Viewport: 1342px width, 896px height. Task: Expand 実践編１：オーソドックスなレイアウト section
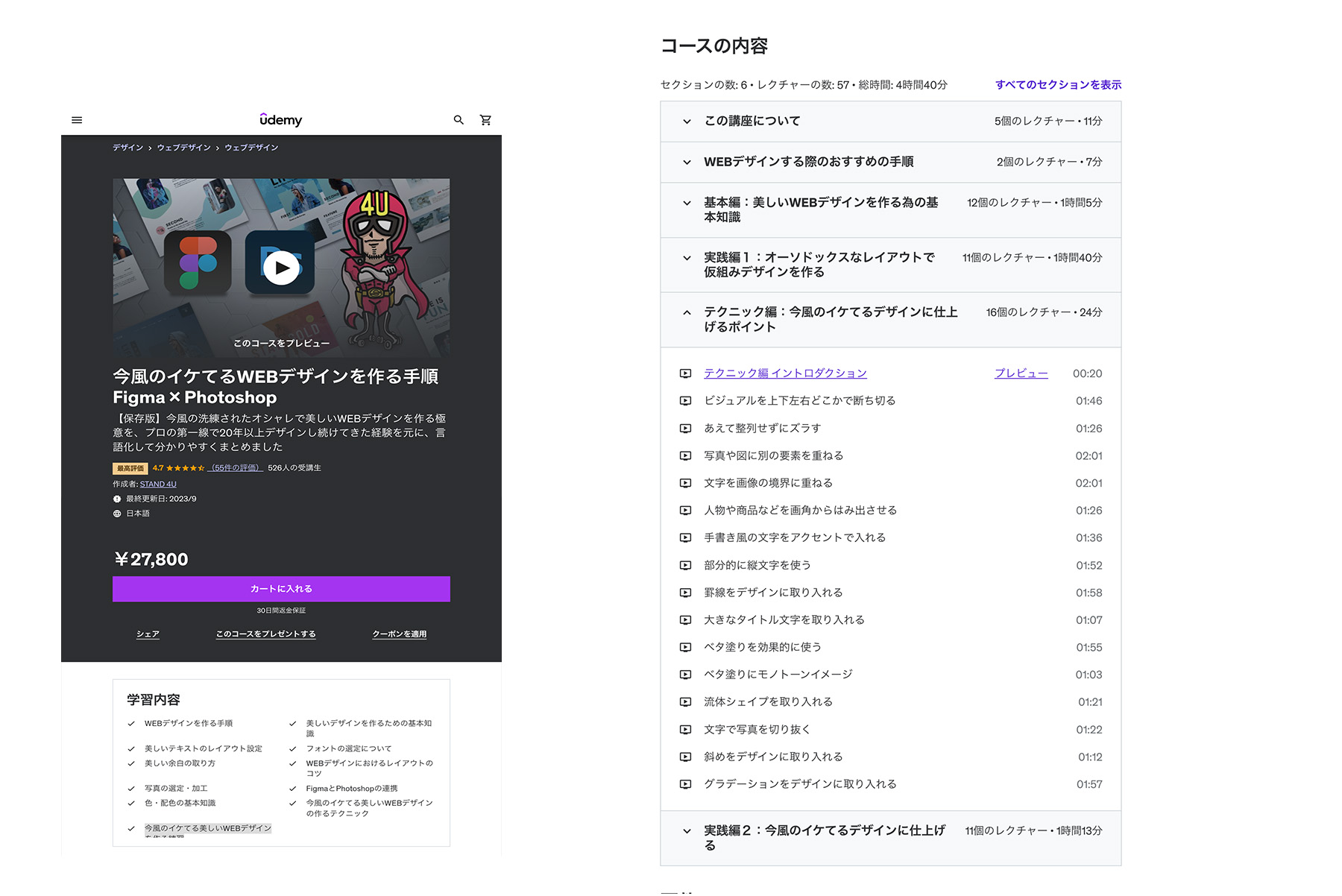(890, 265)
